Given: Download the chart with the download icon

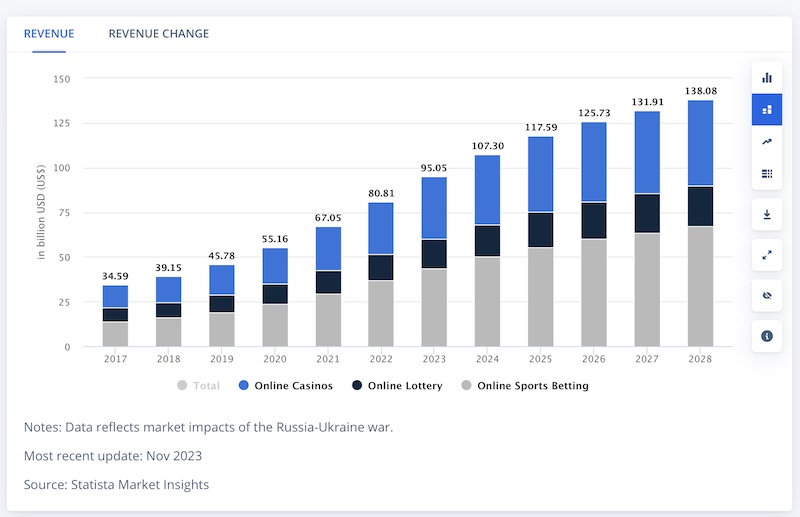Looking at the screenshot, I should coord(767,214).
